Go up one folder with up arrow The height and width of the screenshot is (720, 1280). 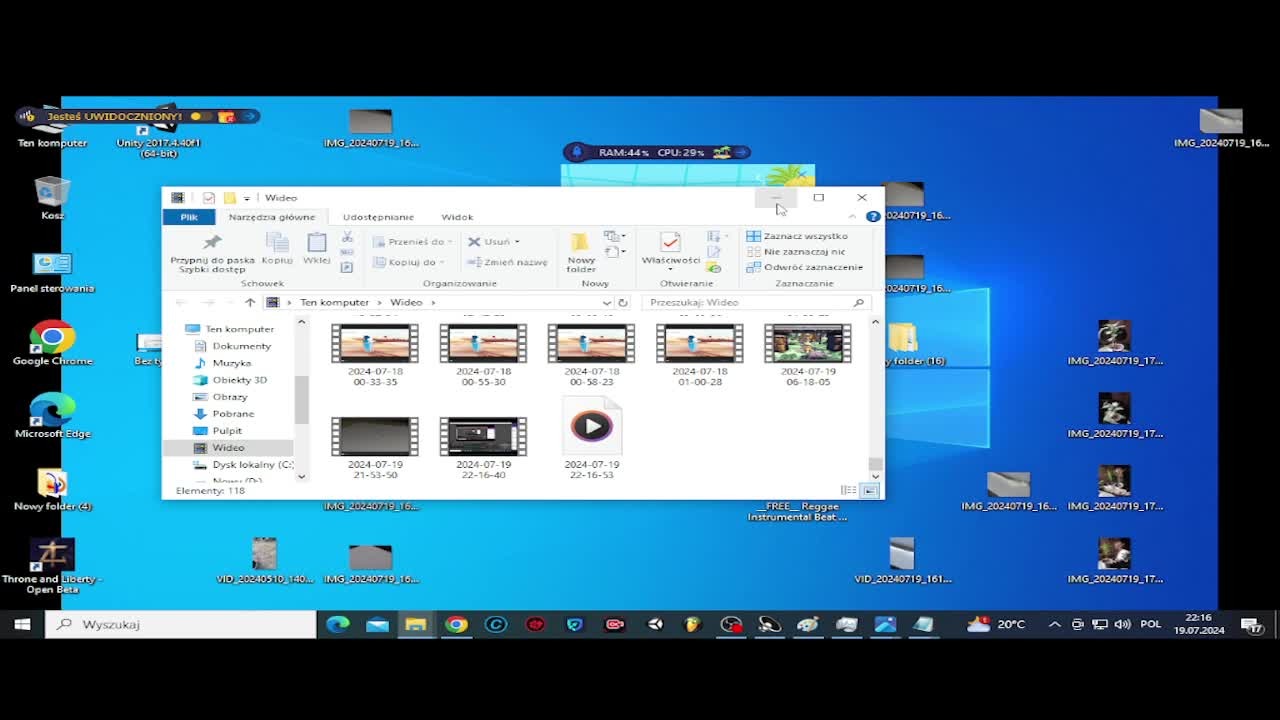(x=250, y=302)
